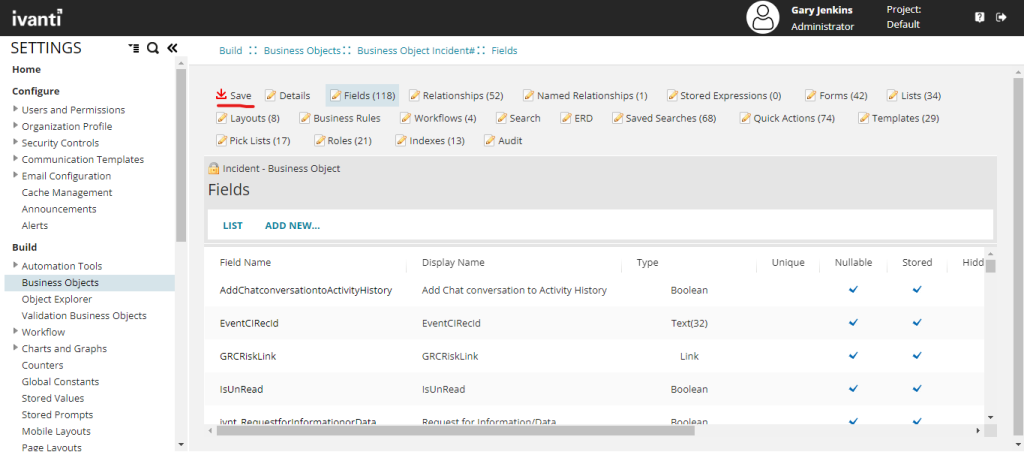1024x467 pixels.
Task: Collapse the settings sidebar with double chevron
Action: [172, 48]
